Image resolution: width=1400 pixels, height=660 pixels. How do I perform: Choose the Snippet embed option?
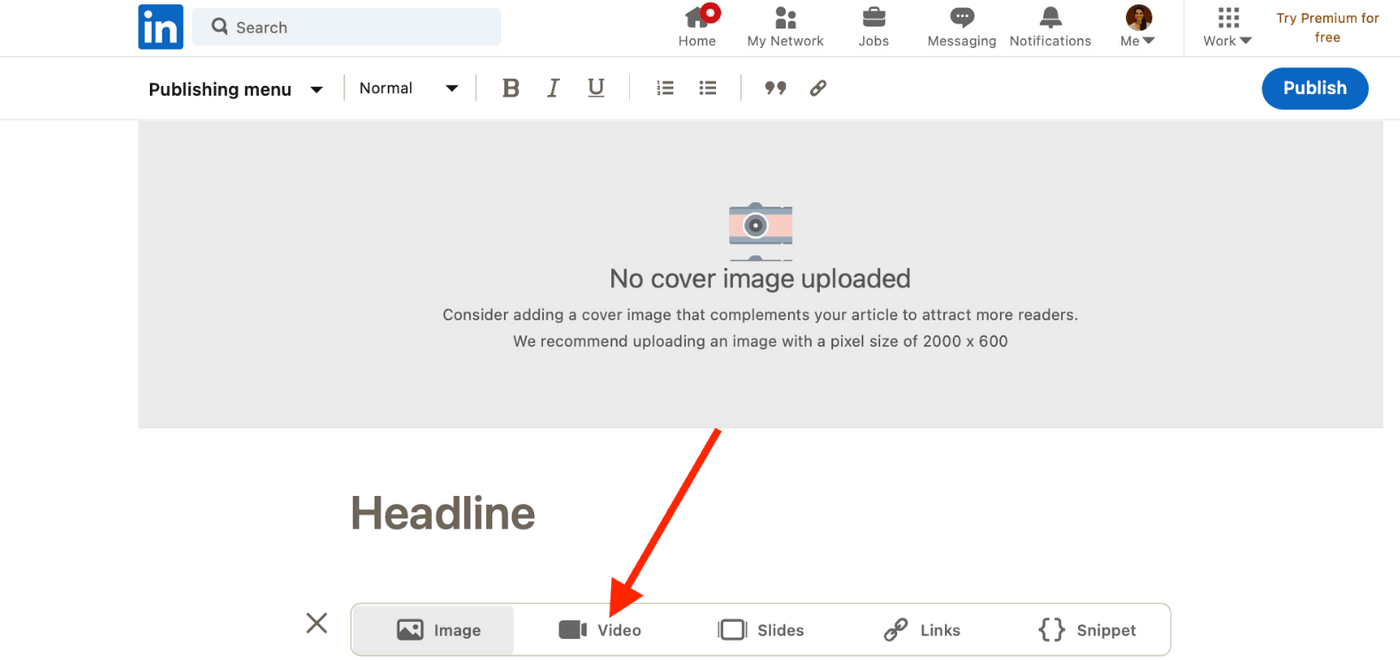tap(1088, 630)
